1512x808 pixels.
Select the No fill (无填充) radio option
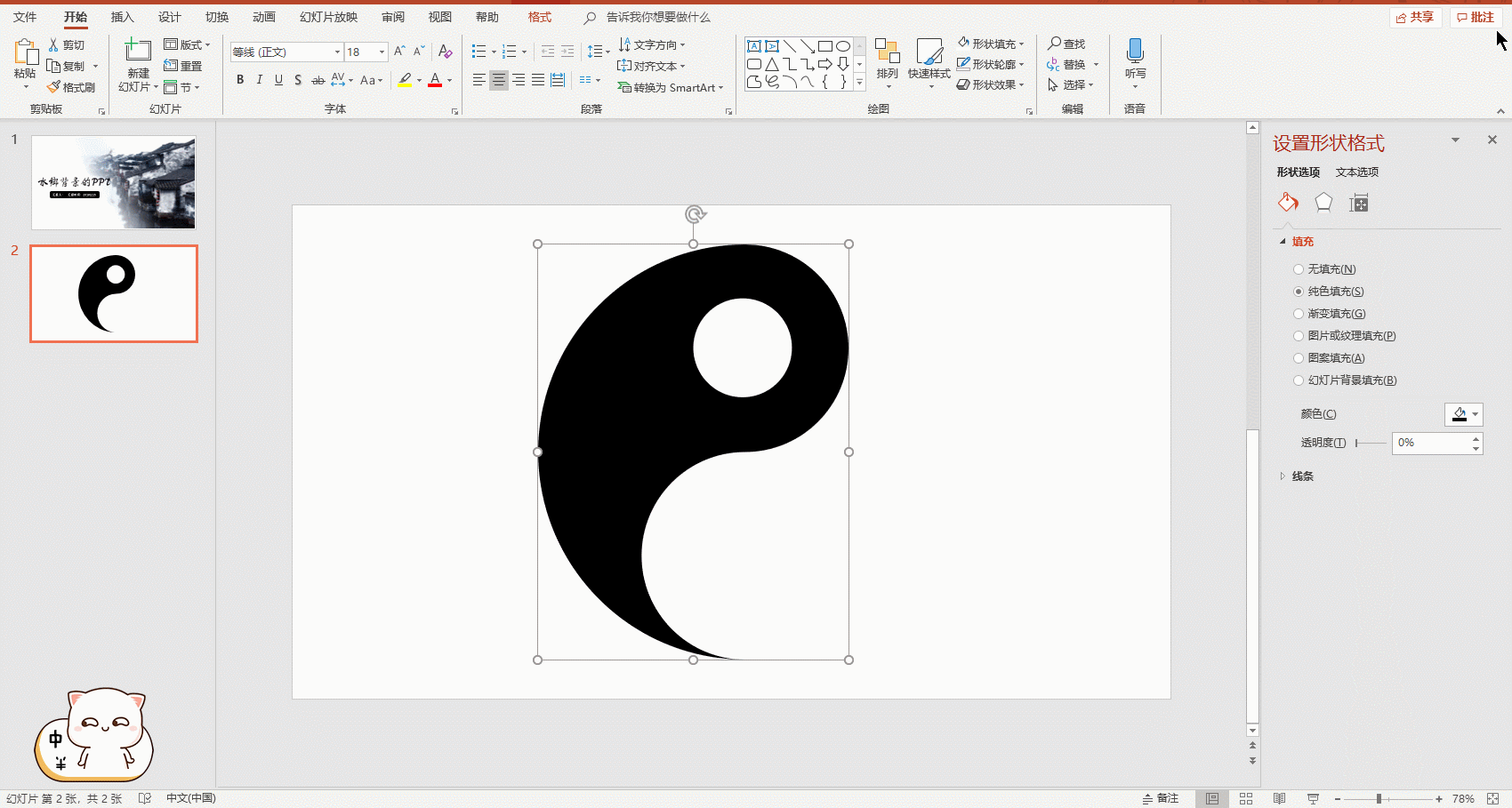click(1299, 269)
